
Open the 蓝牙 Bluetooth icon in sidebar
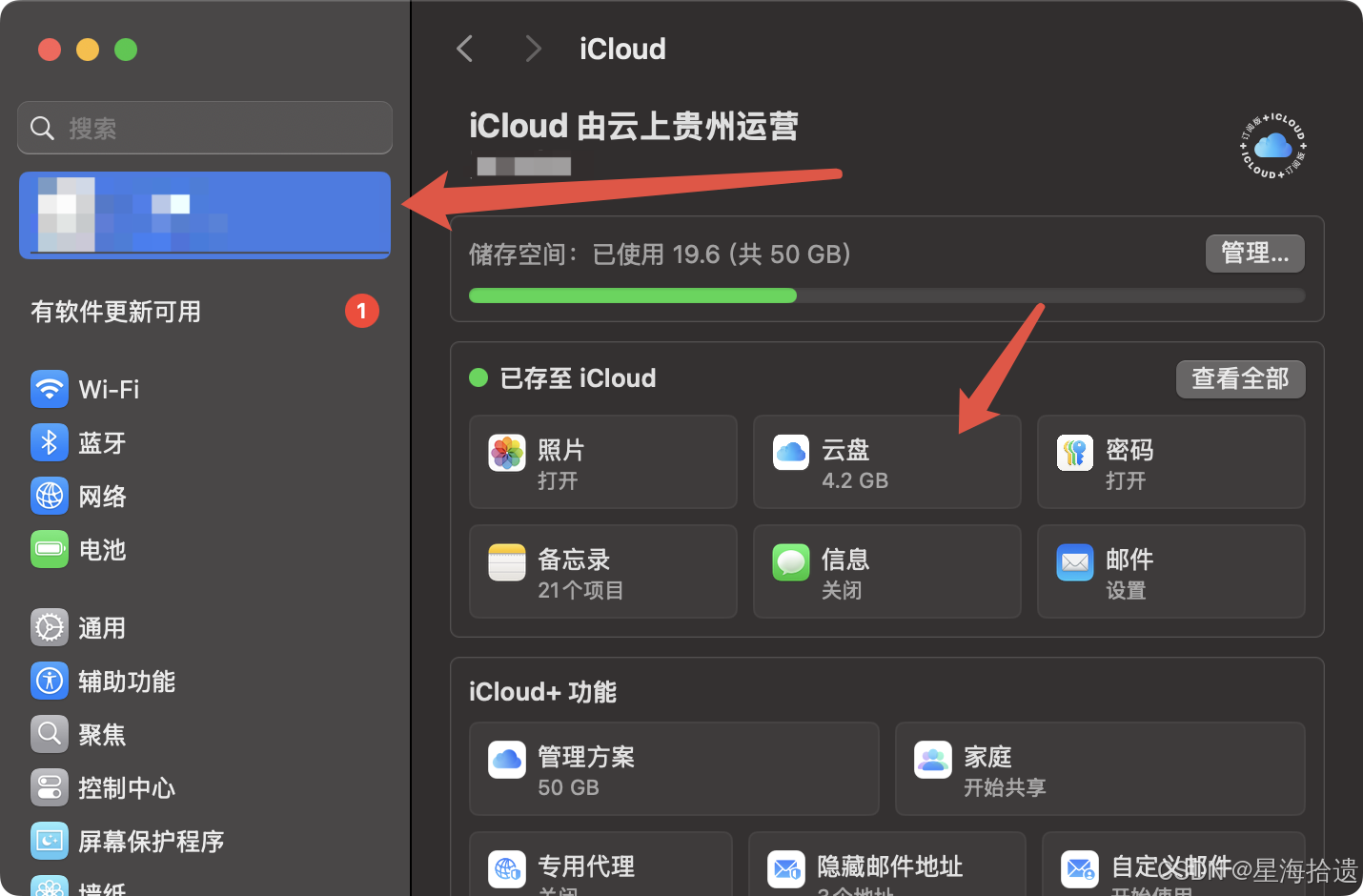point(50,442)
